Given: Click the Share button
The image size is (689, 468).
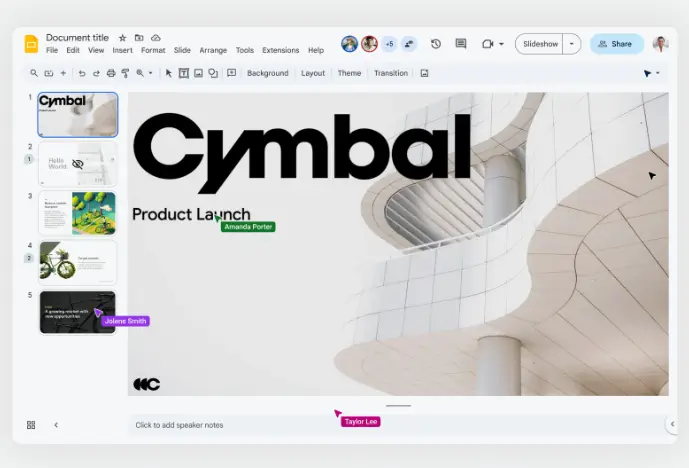Looking at the screenshot, I should (616, 44).
